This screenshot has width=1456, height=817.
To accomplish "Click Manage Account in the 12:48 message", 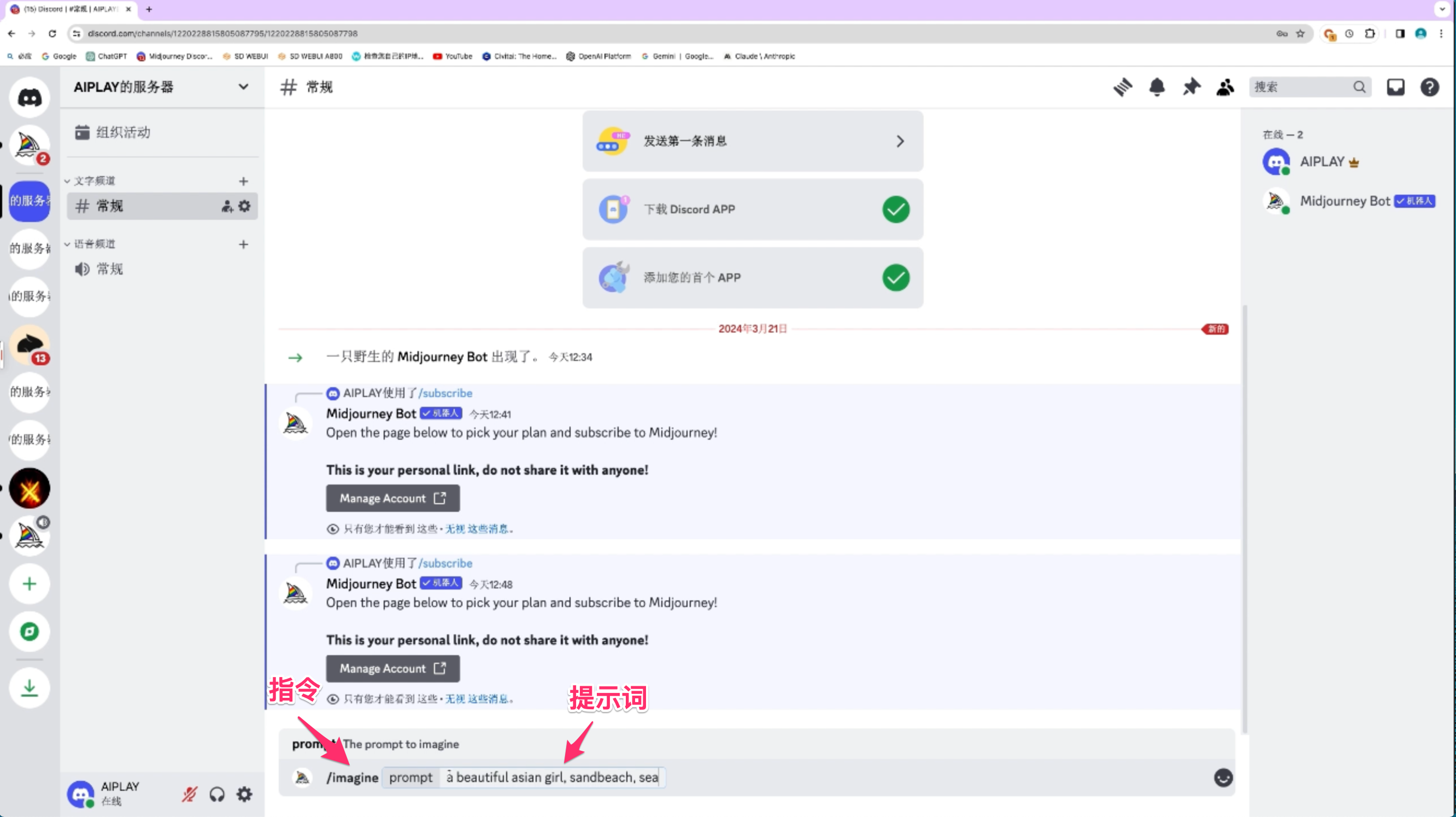I will (393, 668).
